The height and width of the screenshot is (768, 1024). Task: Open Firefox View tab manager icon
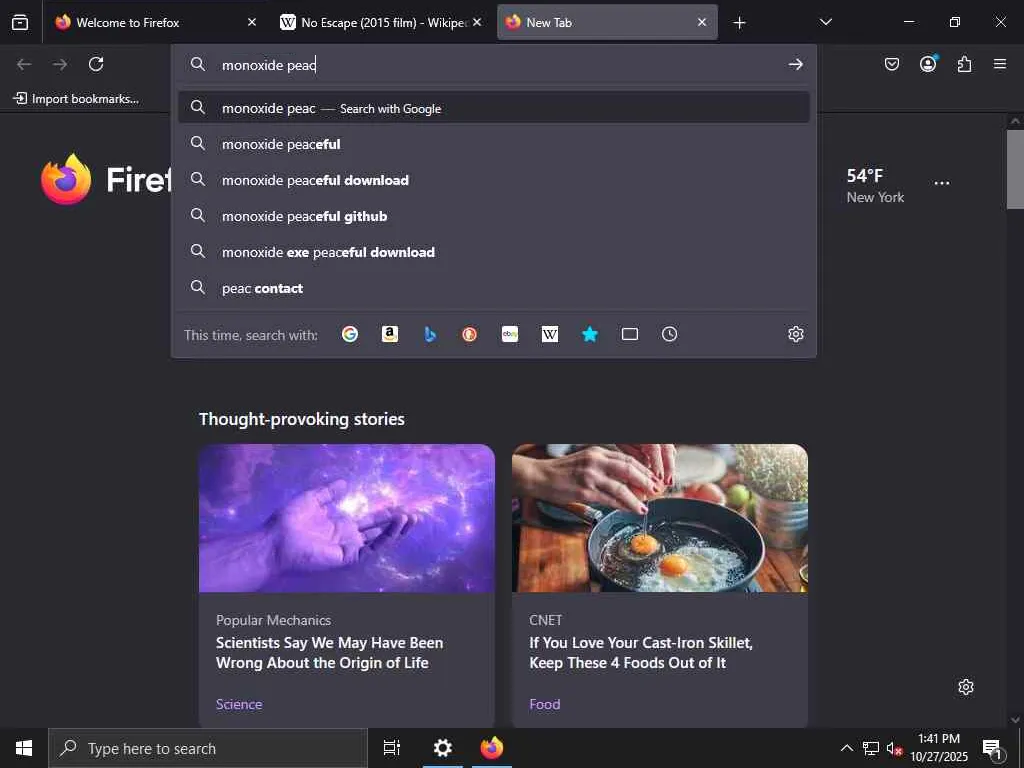pyautogui.click(x=20, y=22)
